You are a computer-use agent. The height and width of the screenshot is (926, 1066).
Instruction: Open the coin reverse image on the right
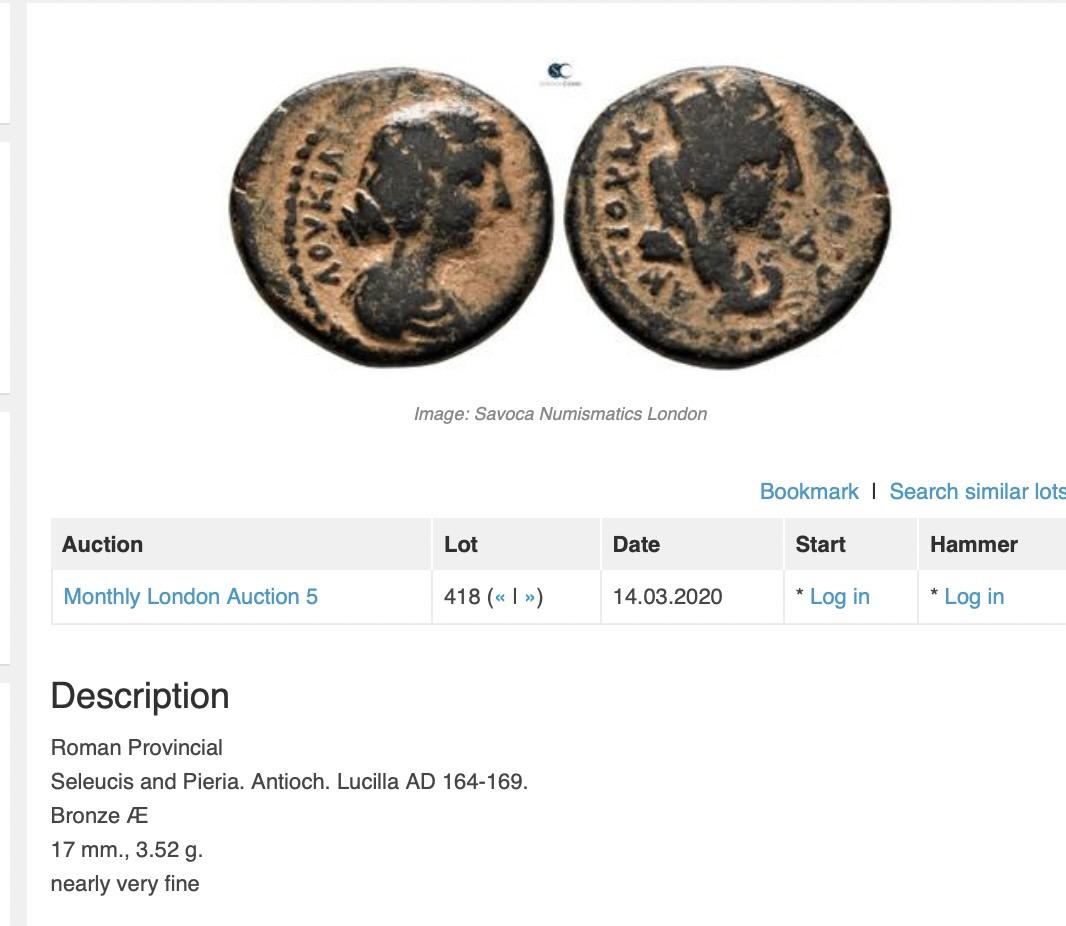729,217
